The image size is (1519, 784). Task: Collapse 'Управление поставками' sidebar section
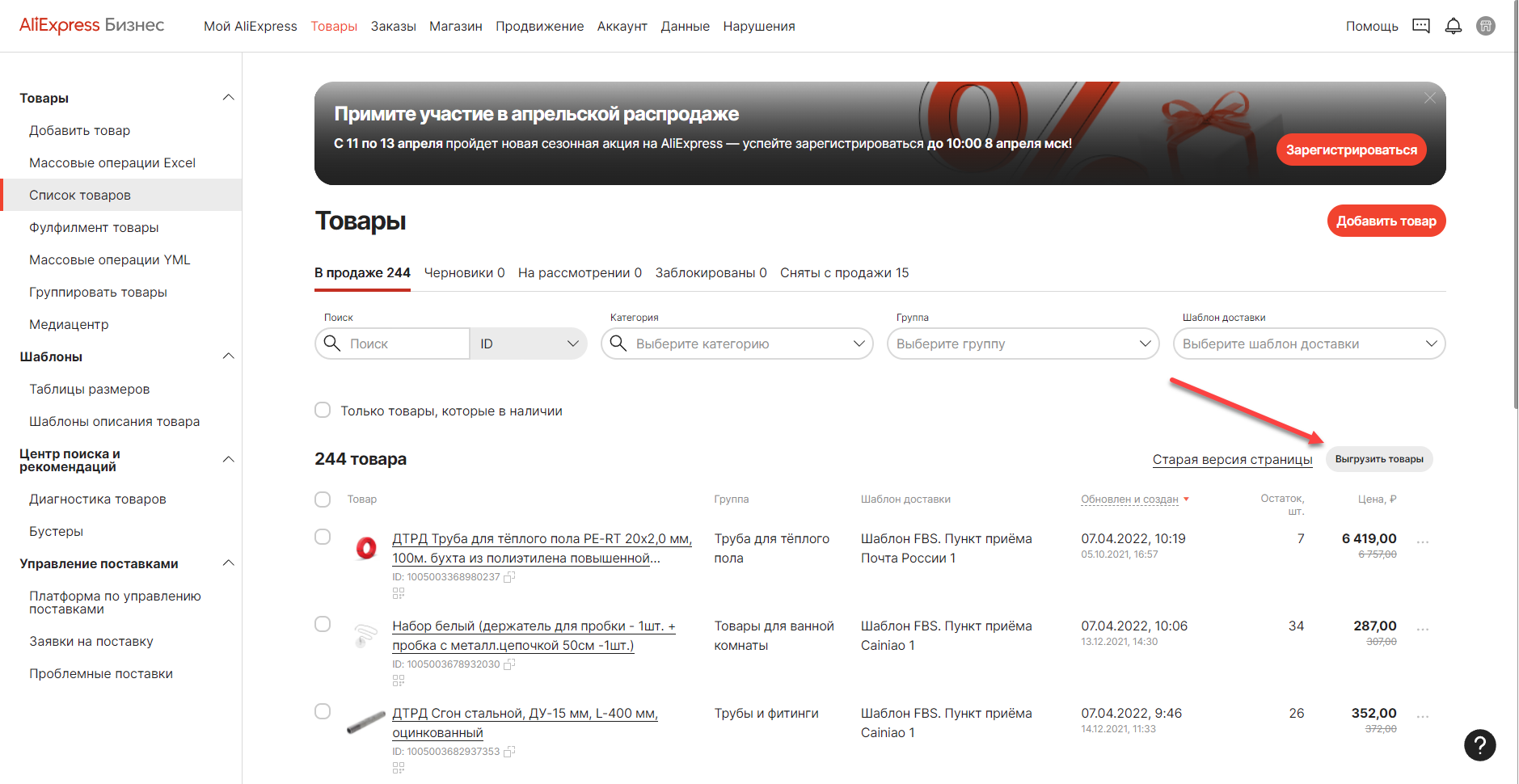click(229, 563)
